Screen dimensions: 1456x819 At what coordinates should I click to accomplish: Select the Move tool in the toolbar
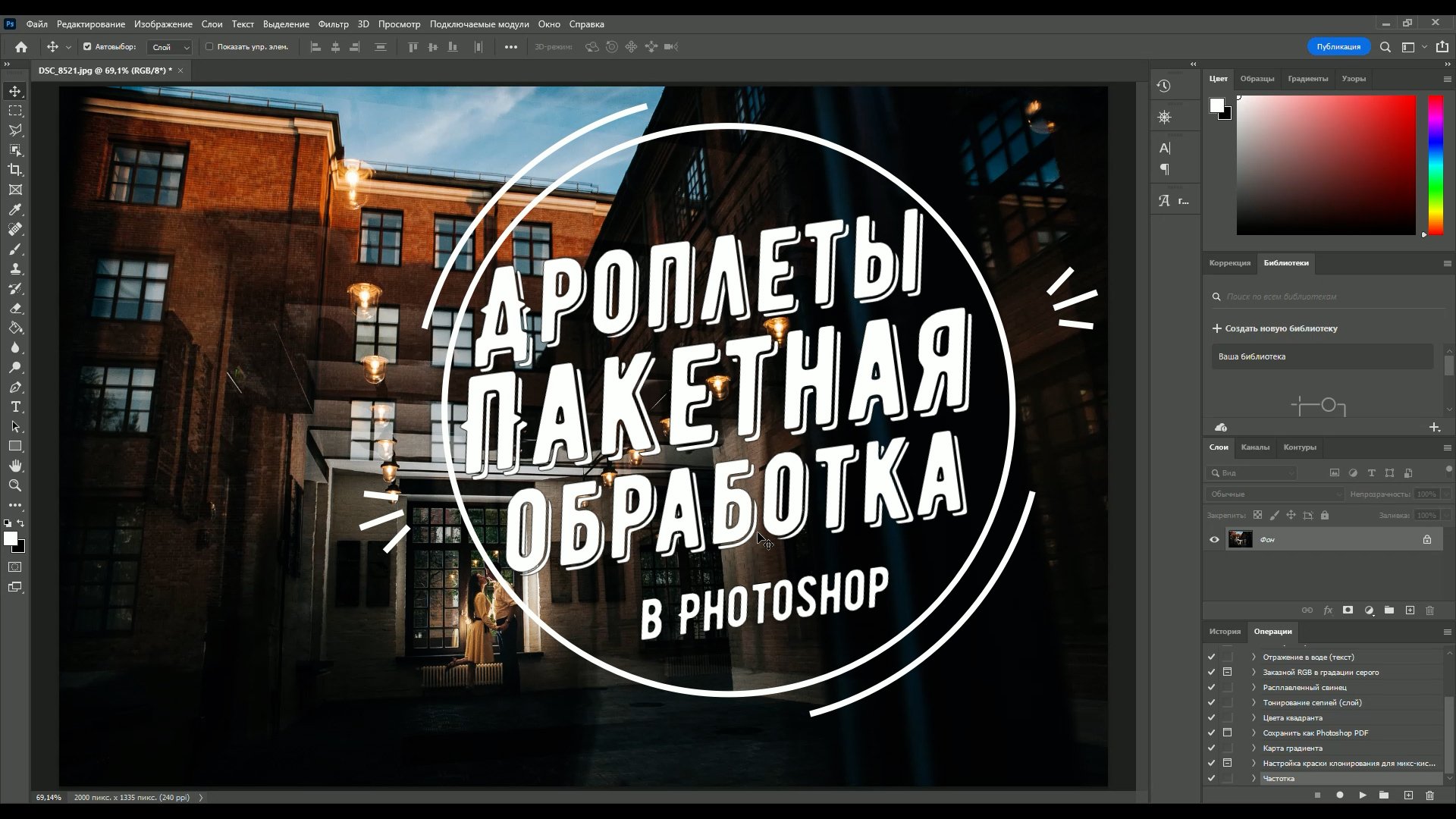[15, 91]
